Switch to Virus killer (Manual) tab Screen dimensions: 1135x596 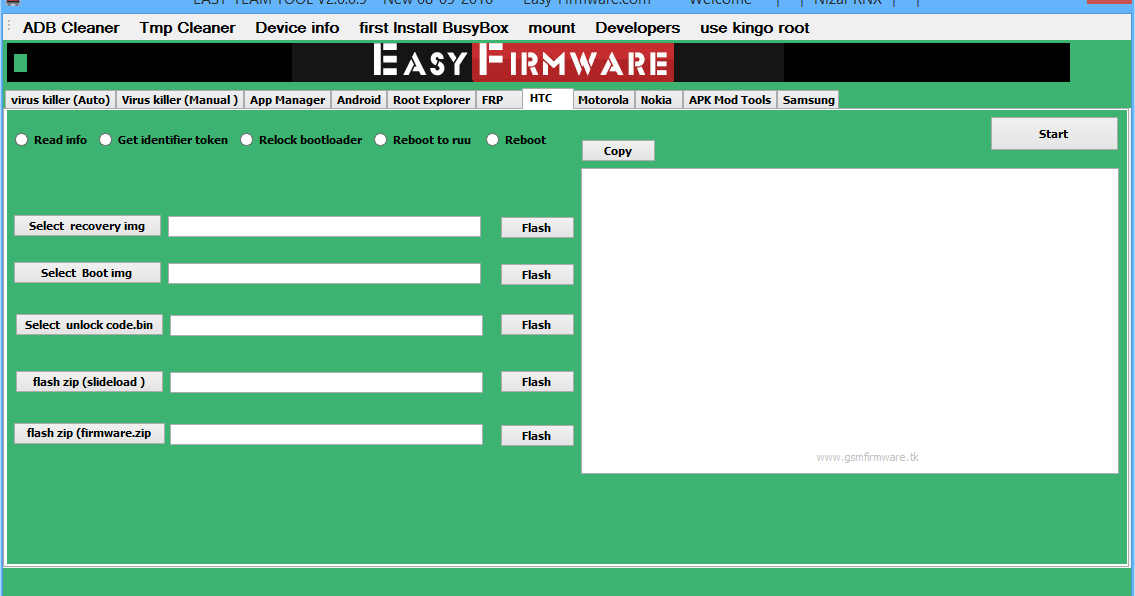pos(180,100)
